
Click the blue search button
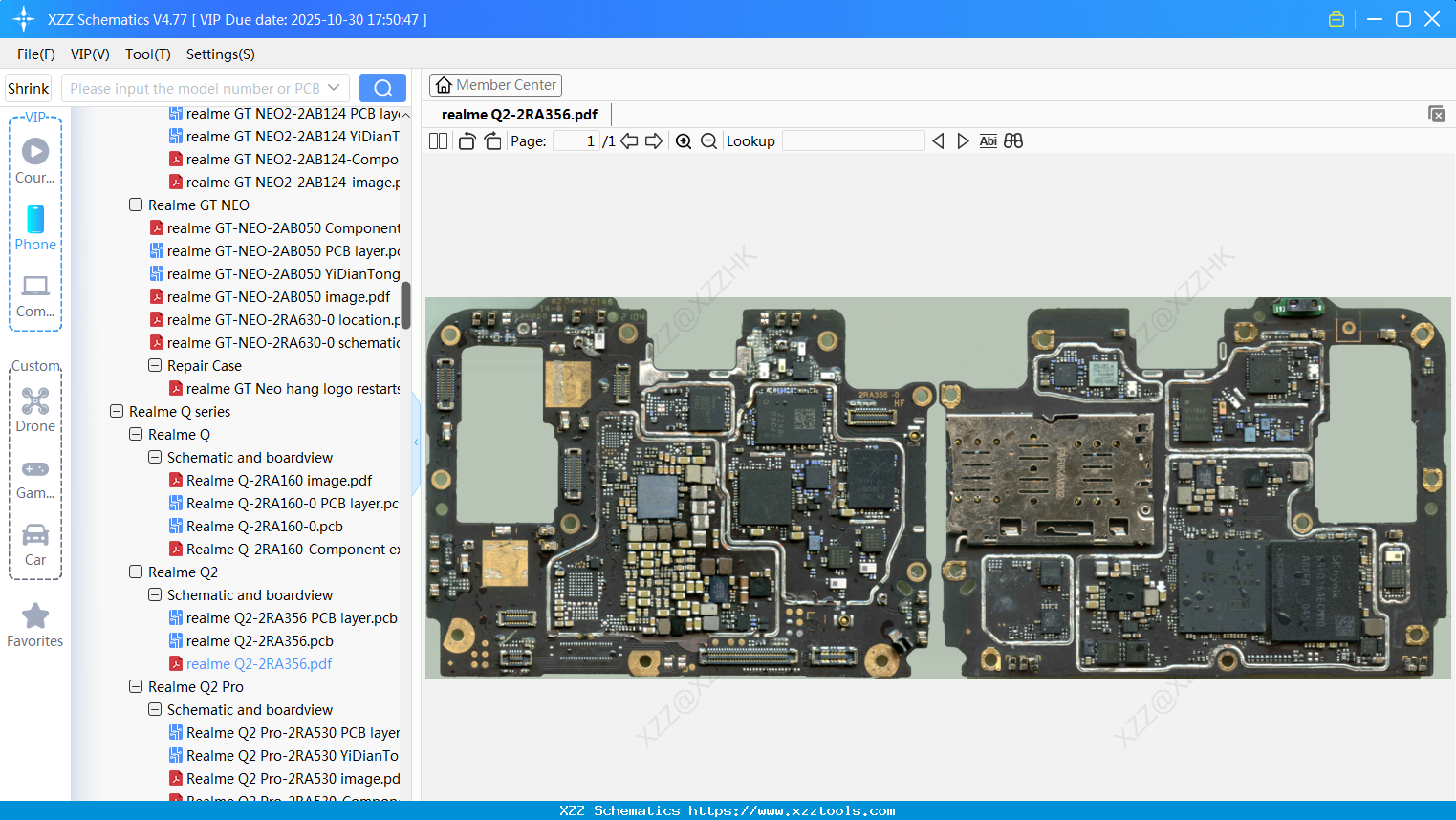coord(382,88)
